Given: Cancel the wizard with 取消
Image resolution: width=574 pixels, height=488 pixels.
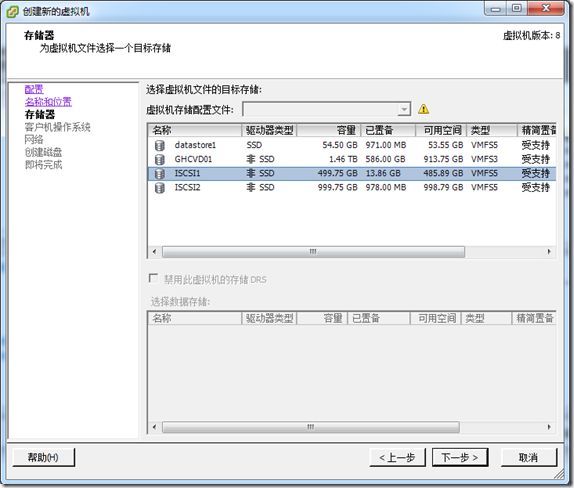Looking at the screenshot, I should point(529,457).
